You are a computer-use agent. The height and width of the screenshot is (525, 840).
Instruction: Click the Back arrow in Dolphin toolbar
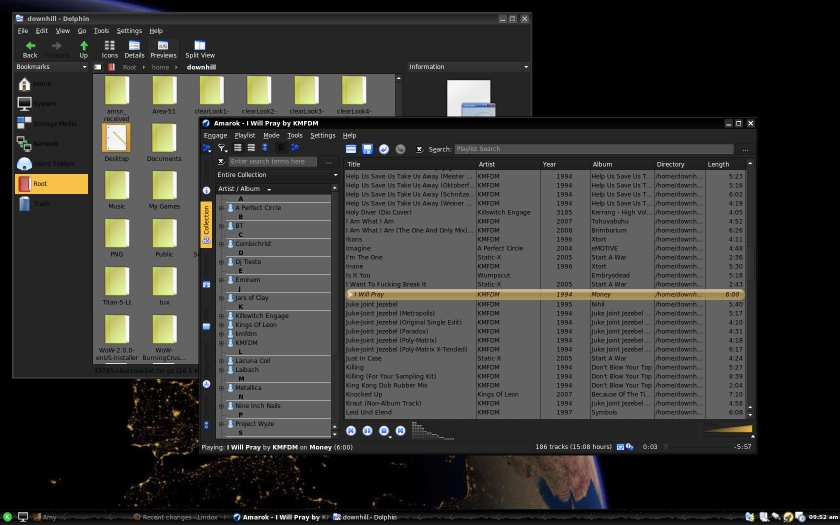(30, 49)
